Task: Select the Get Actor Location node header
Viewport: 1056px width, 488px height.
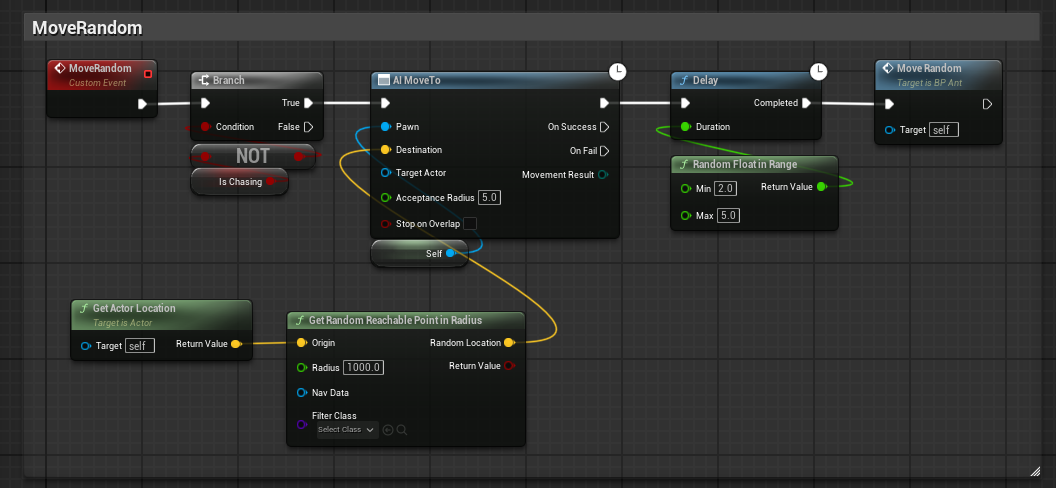Action: coord(161,314)
